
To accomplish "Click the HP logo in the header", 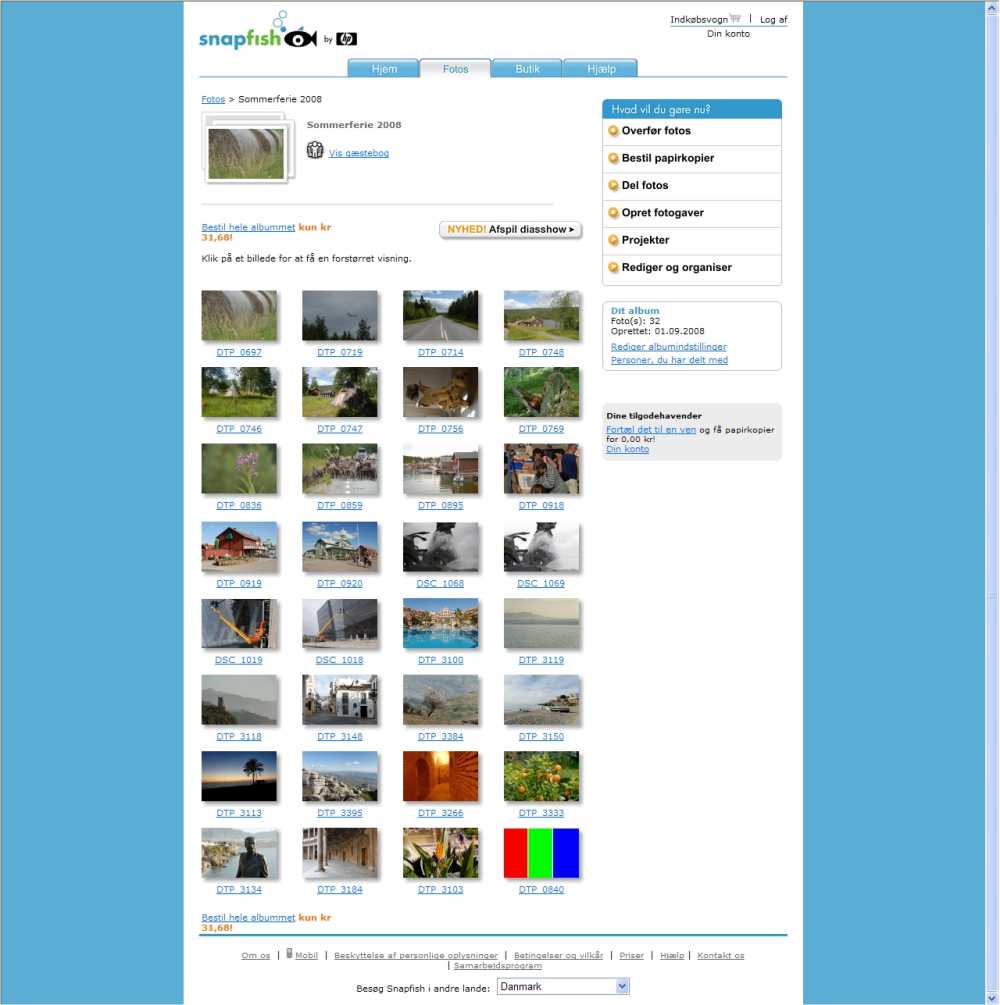I will click(x=346, y=39).
